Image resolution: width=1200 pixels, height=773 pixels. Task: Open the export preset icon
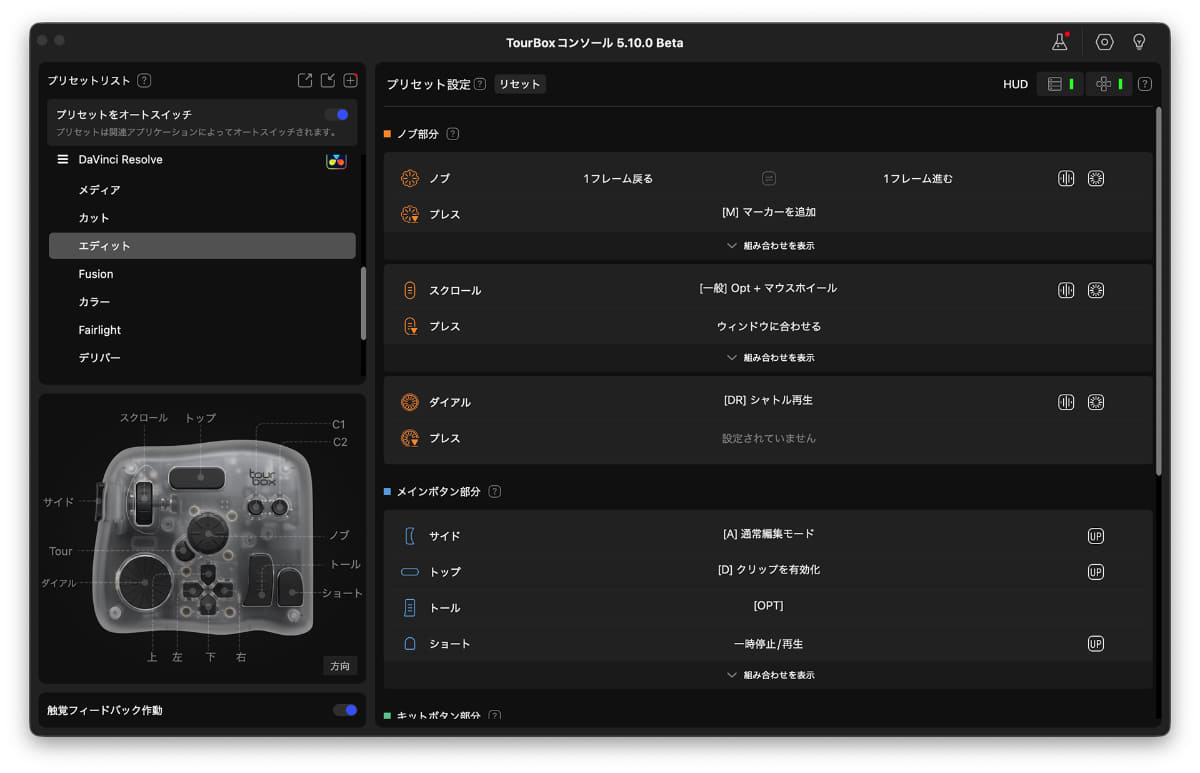304,80
